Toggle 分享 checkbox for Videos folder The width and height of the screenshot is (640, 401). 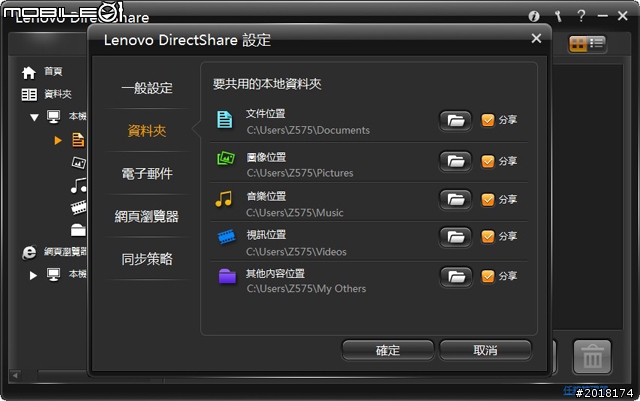point(488,236)
